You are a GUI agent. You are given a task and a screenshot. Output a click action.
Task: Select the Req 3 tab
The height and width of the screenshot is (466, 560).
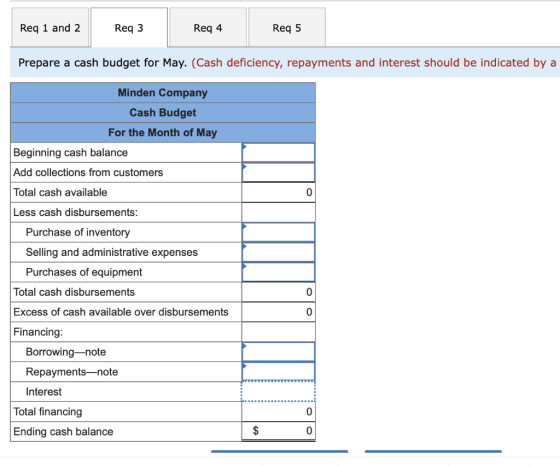[x=129, y=27]
